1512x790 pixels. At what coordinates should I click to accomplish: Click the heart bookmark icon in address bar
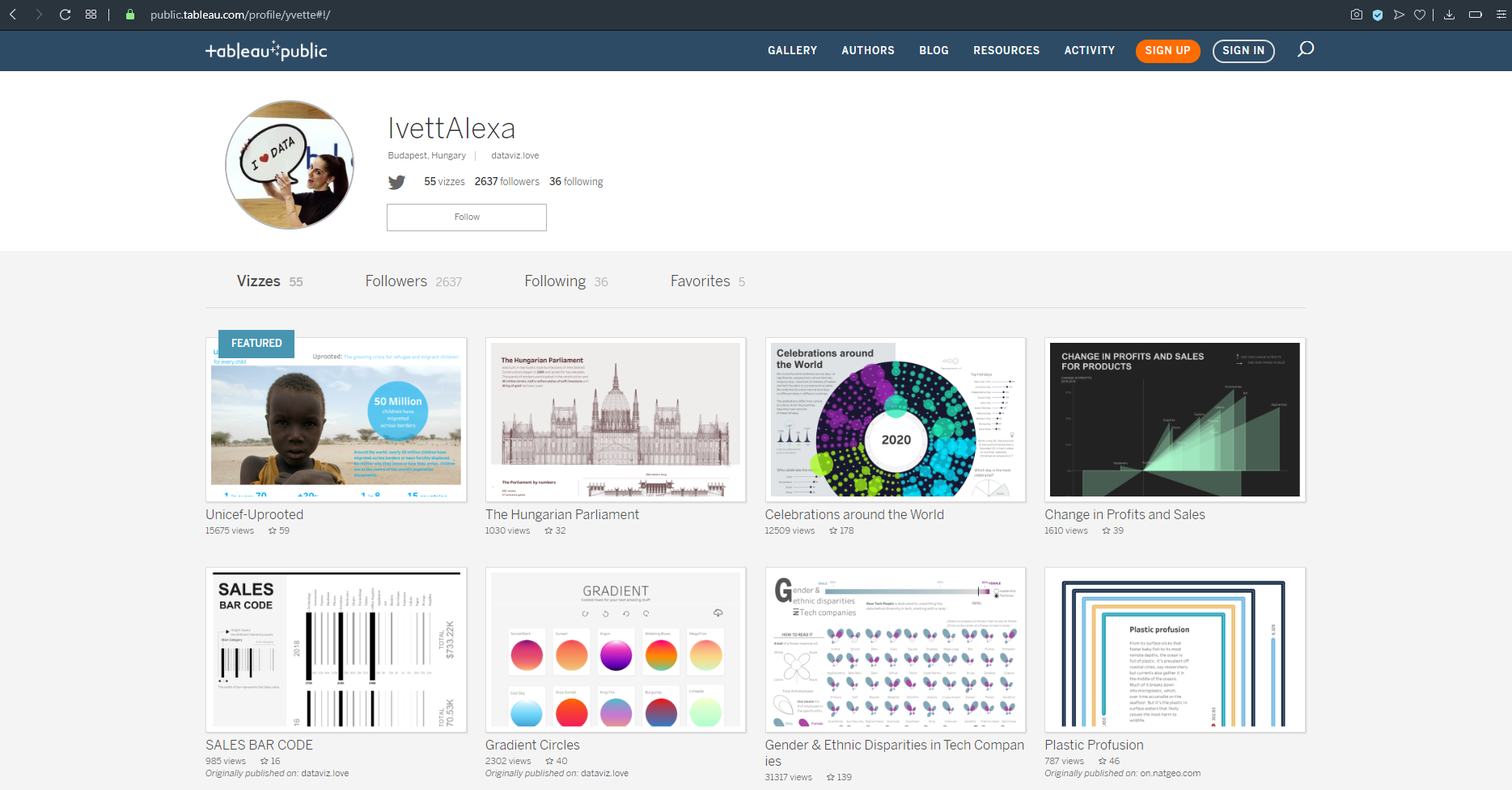pyautogui.click(x=1419, y=15)
